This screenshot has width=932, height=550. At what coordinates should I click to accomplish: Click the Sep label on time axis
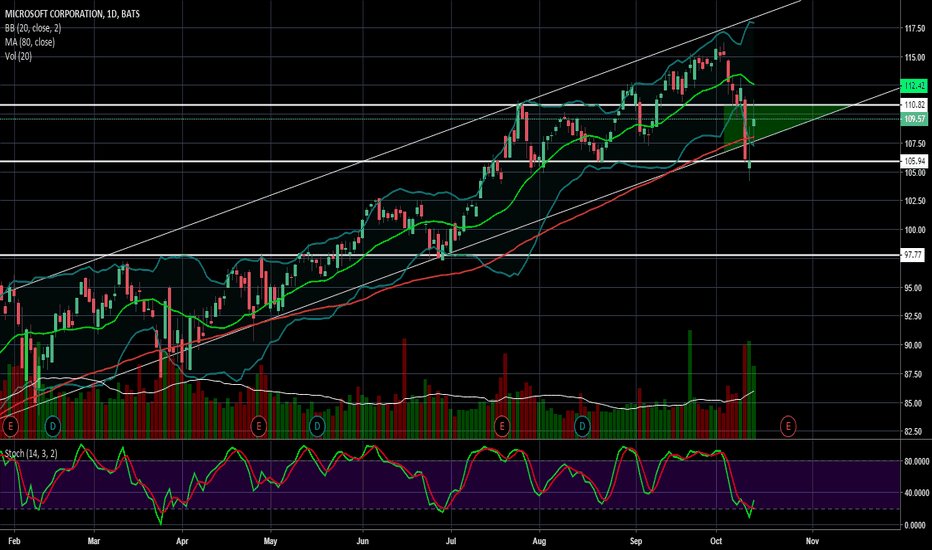click(635, 541)
